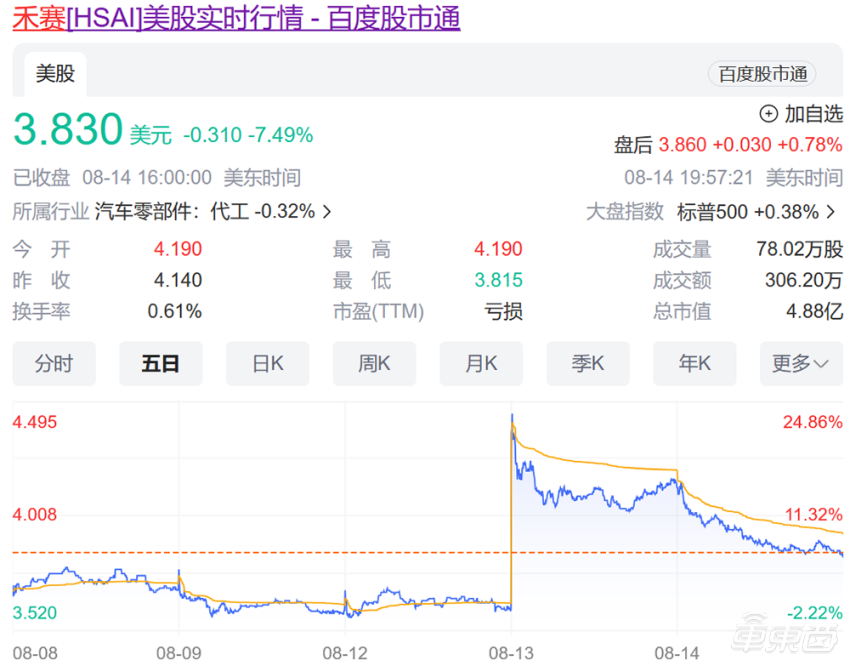Image resolution: width=850 pixels, height=666 pixels.
Task: Click the plus icon beside 加自选
Action: pos(768,114)
